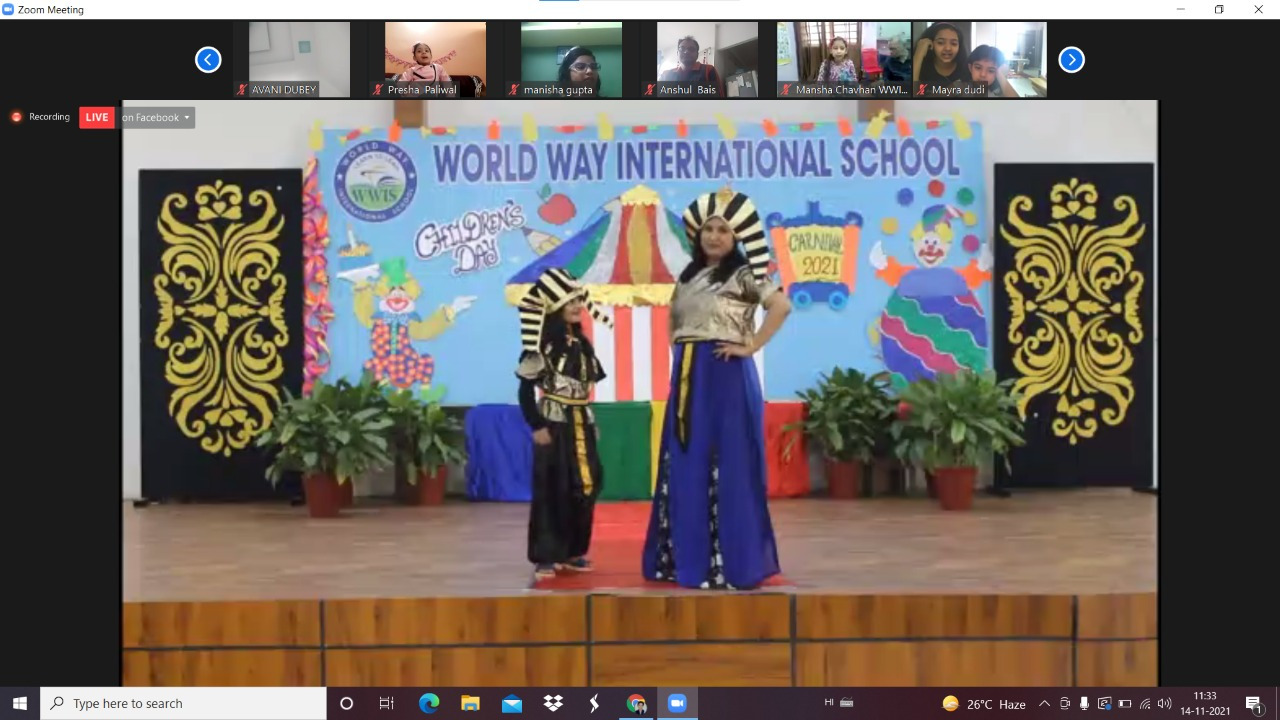The height and width of the screenshot is (720, 1280).
Task: Click the LIVE badge
Action: [x=97, y=117]
